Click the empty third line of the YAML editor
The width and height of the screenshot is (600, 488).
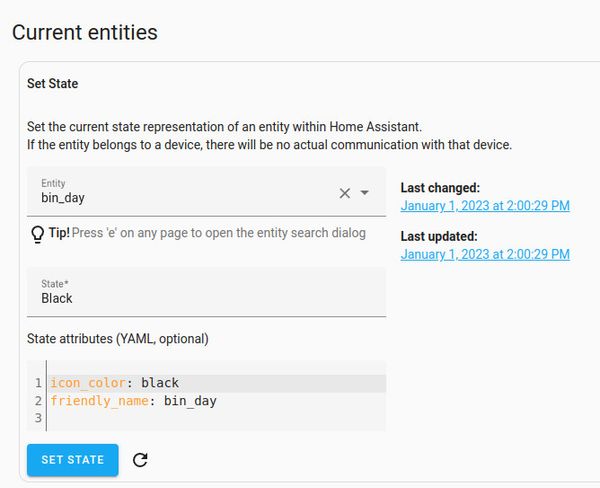point(200,418)
